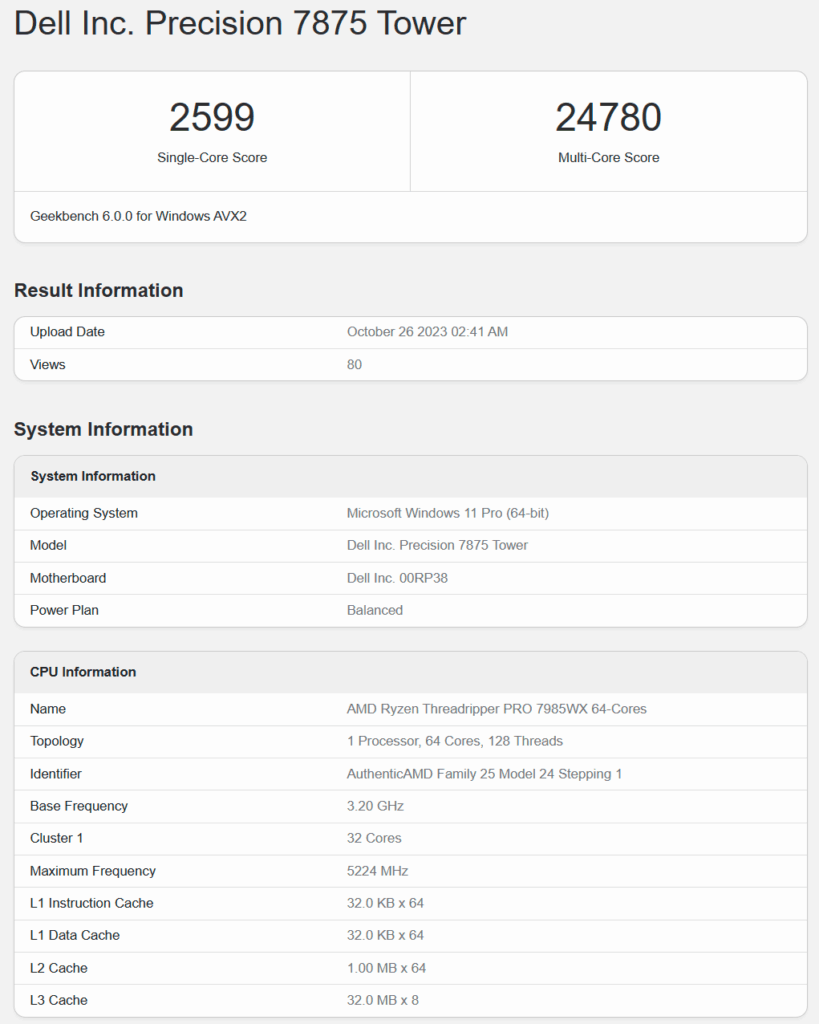
Task: Click the Identifier label
Action: [56, 774]
